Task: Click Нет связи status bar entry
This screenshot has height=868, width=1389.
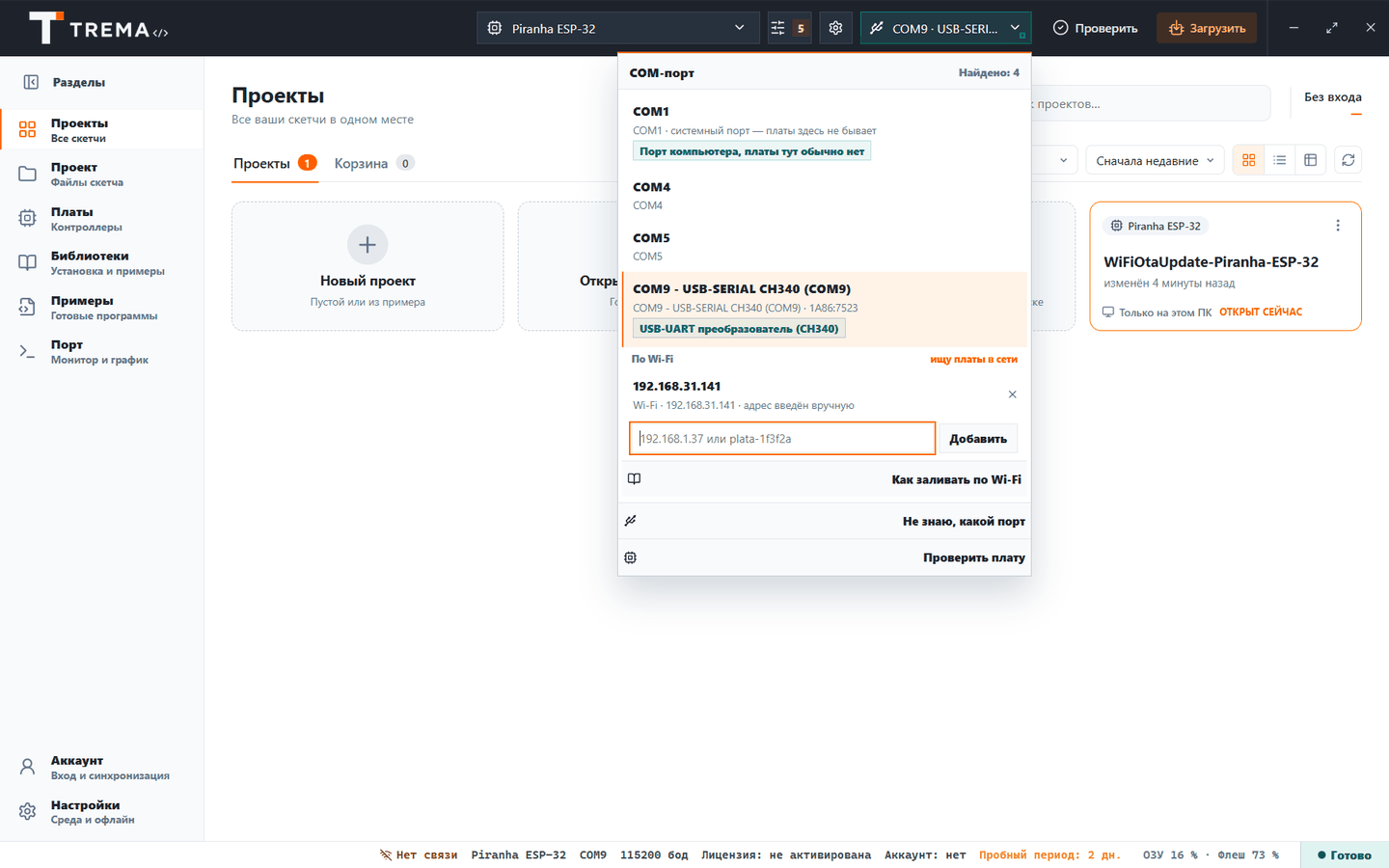Action: point(419,854)
